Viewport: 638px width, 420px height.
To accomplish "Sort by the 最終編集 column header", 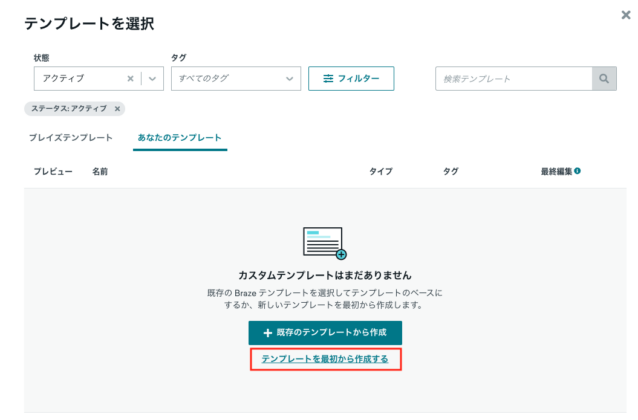I will point(556,172).
